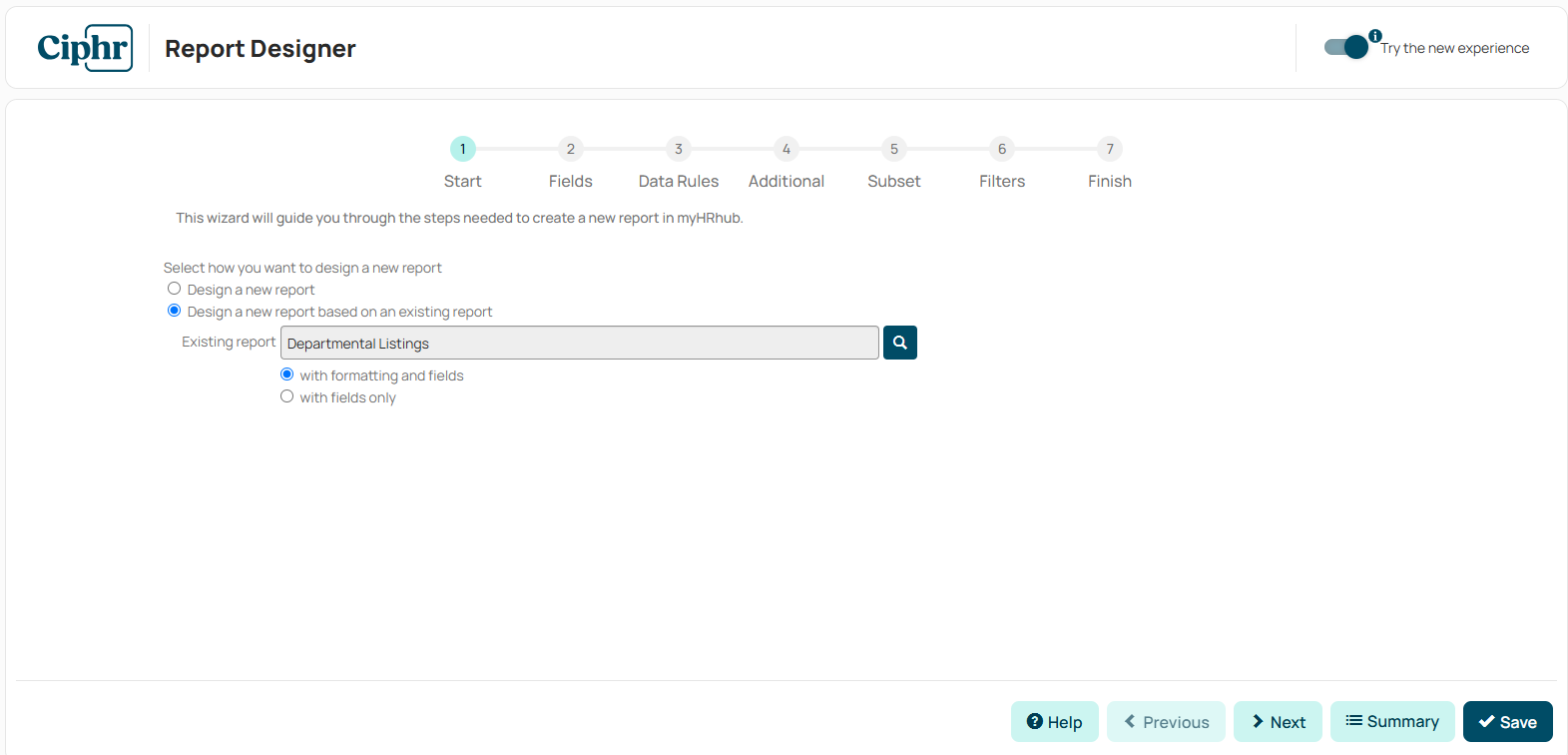Open the report Summary
This screenshot has width=1568, height=755.
pos(1392,721)
